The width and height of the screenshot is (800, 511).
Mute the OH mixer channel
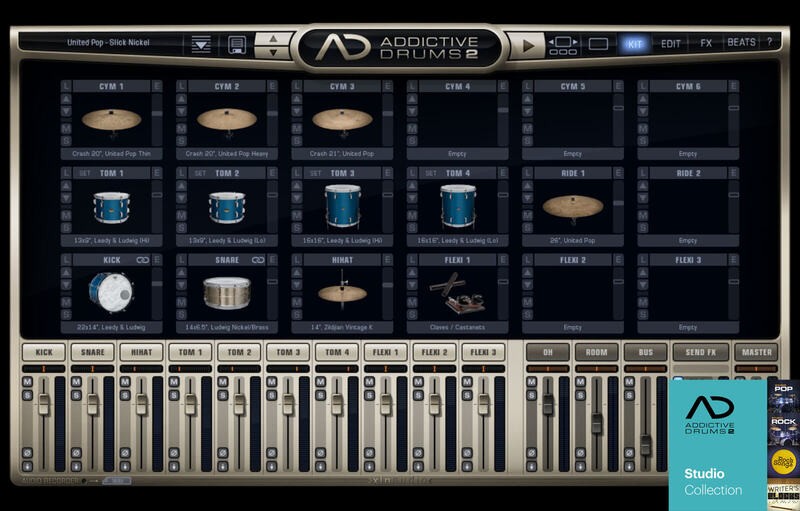[531, 382]
